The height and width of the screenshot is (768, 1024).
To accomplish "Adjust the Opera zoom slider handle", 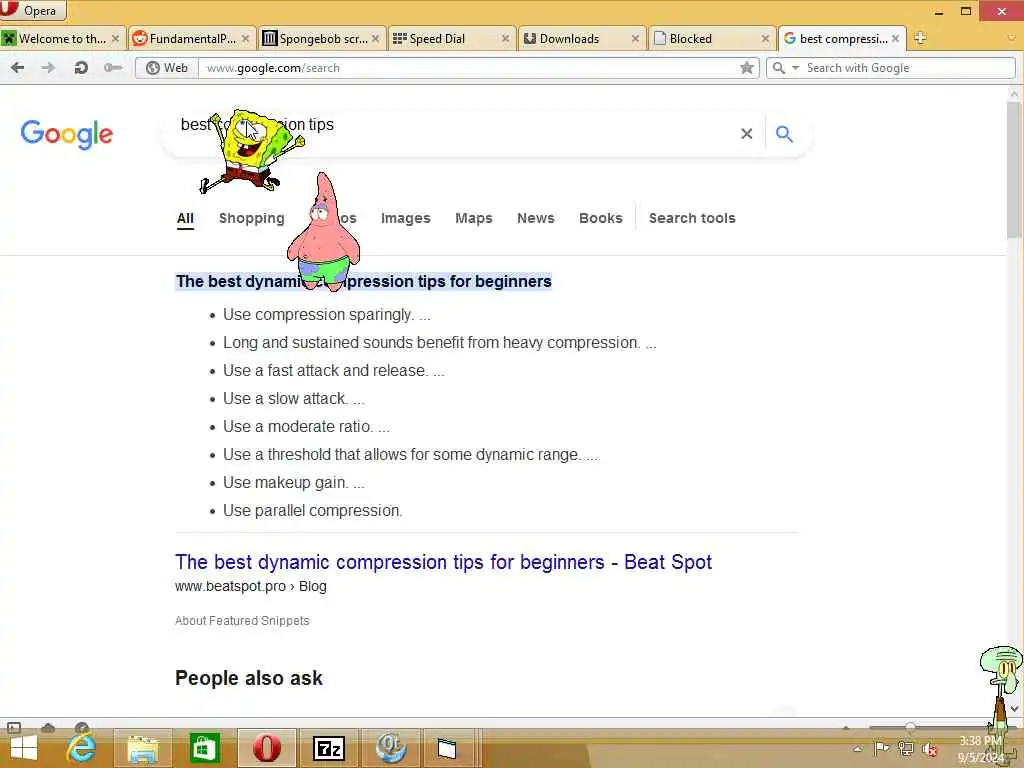I will coord(910,727).
